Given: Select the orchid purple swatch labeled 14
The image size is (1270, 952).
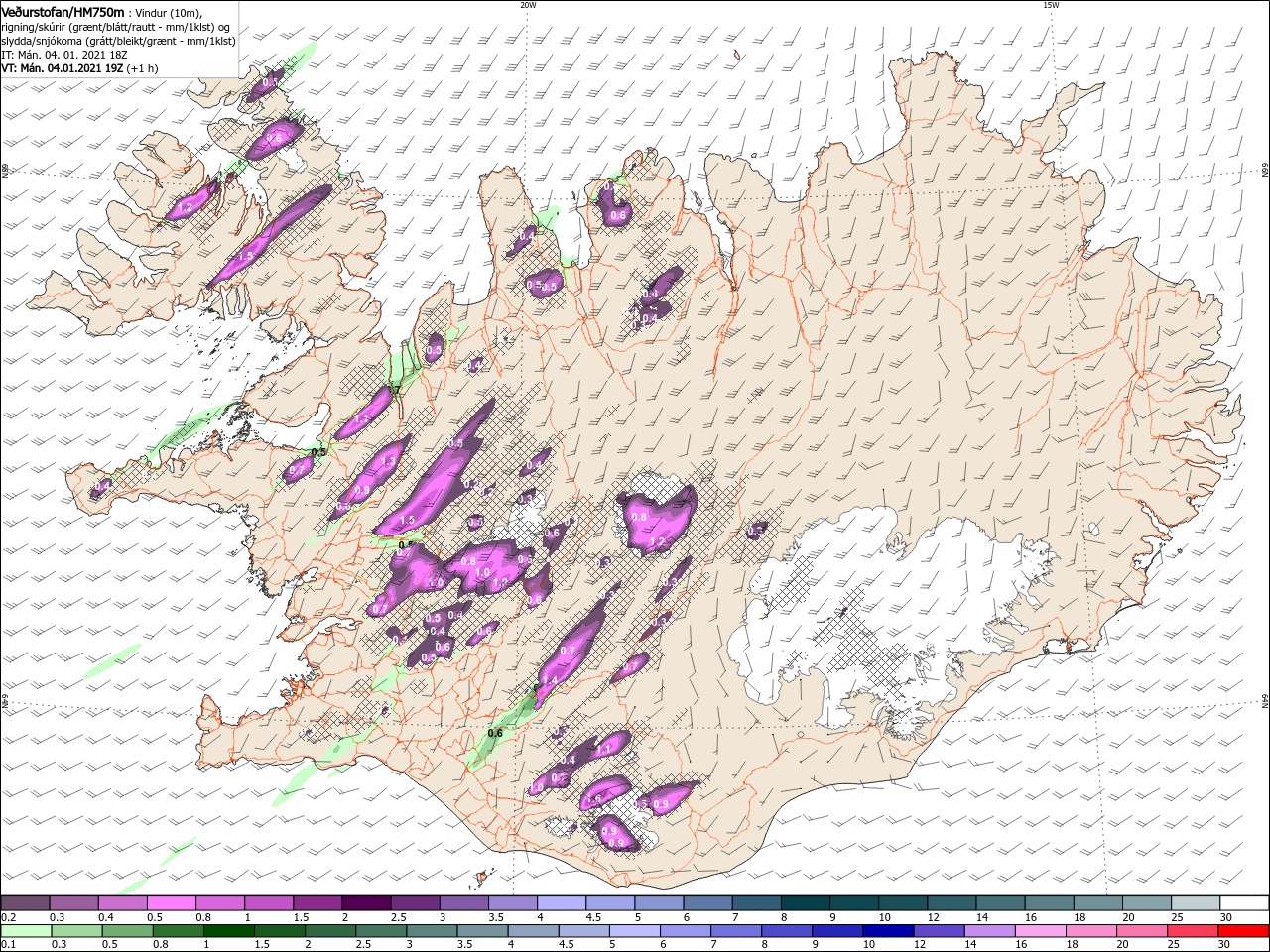Looking at the screenshot, I should point(988,931).
